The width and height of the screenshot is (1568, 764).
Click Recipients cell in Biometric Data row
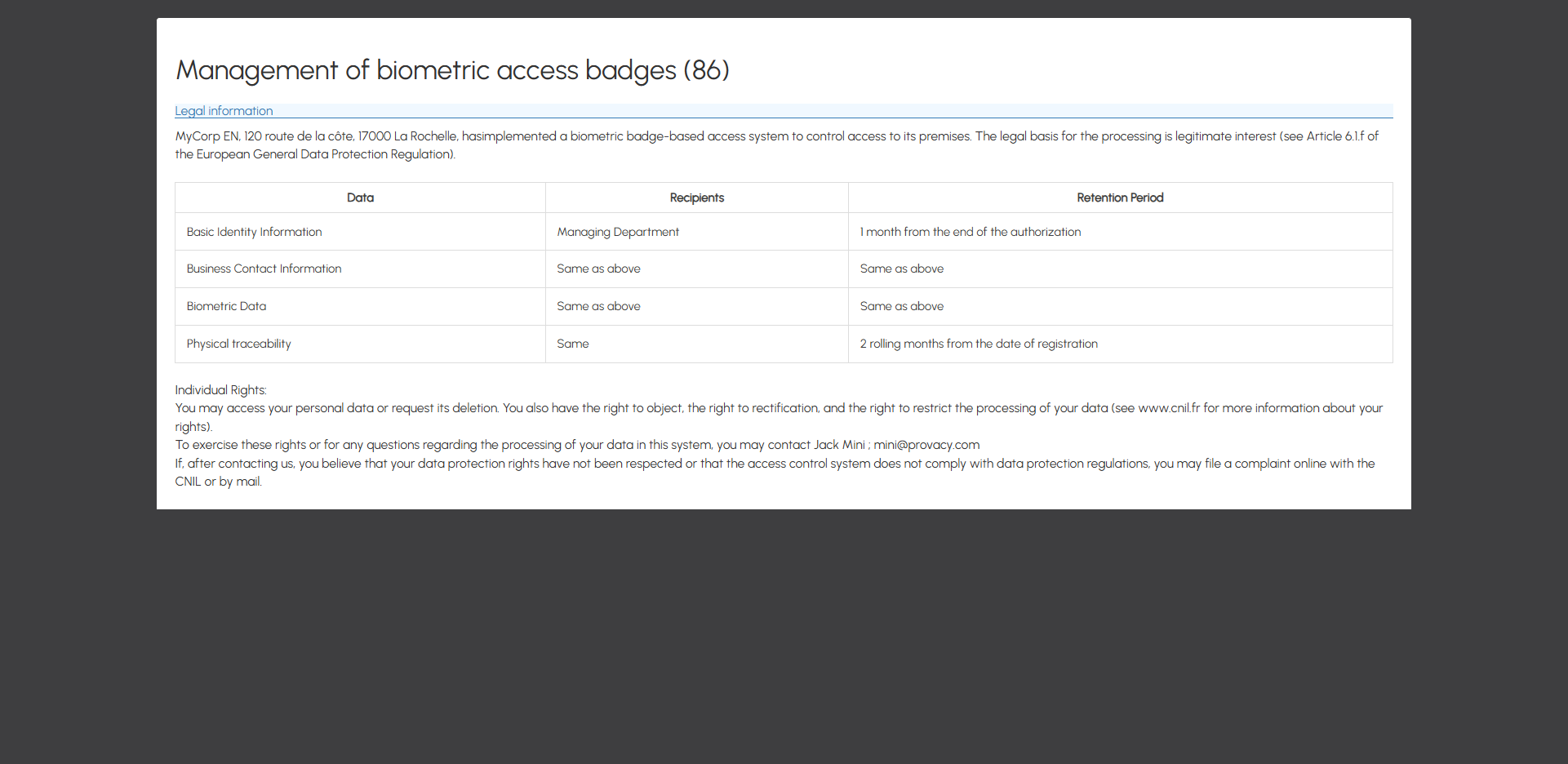click(697, 306)
